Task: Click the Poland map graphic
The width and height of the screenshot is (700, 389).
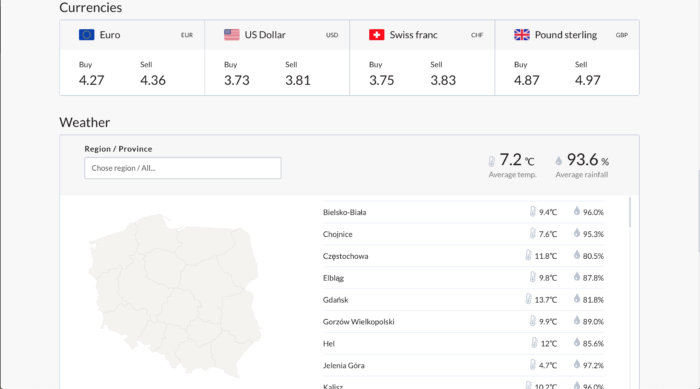Action: tap(175, 296)
